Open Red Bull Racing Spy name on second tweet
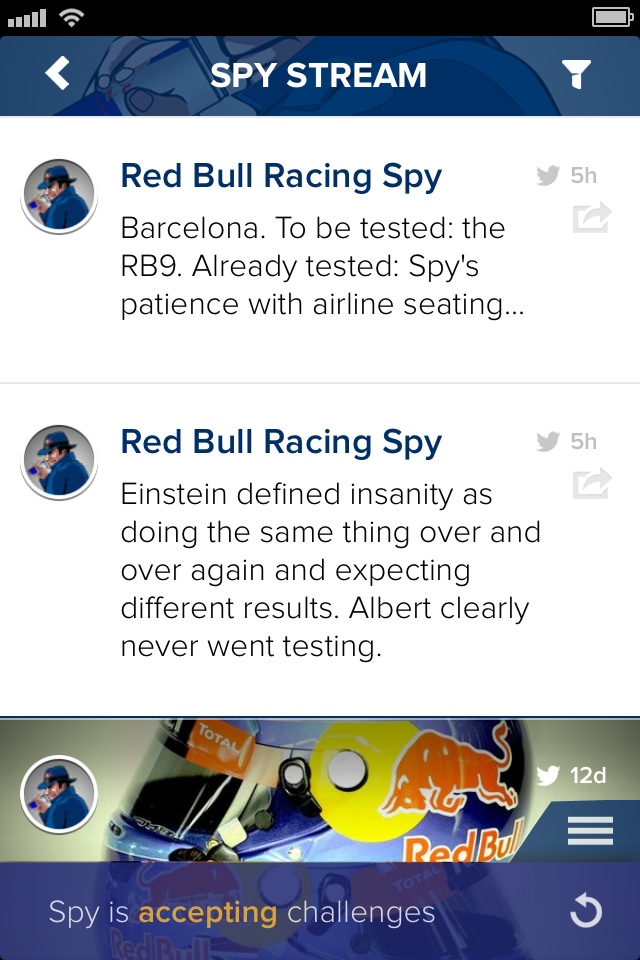 (281, 442)
